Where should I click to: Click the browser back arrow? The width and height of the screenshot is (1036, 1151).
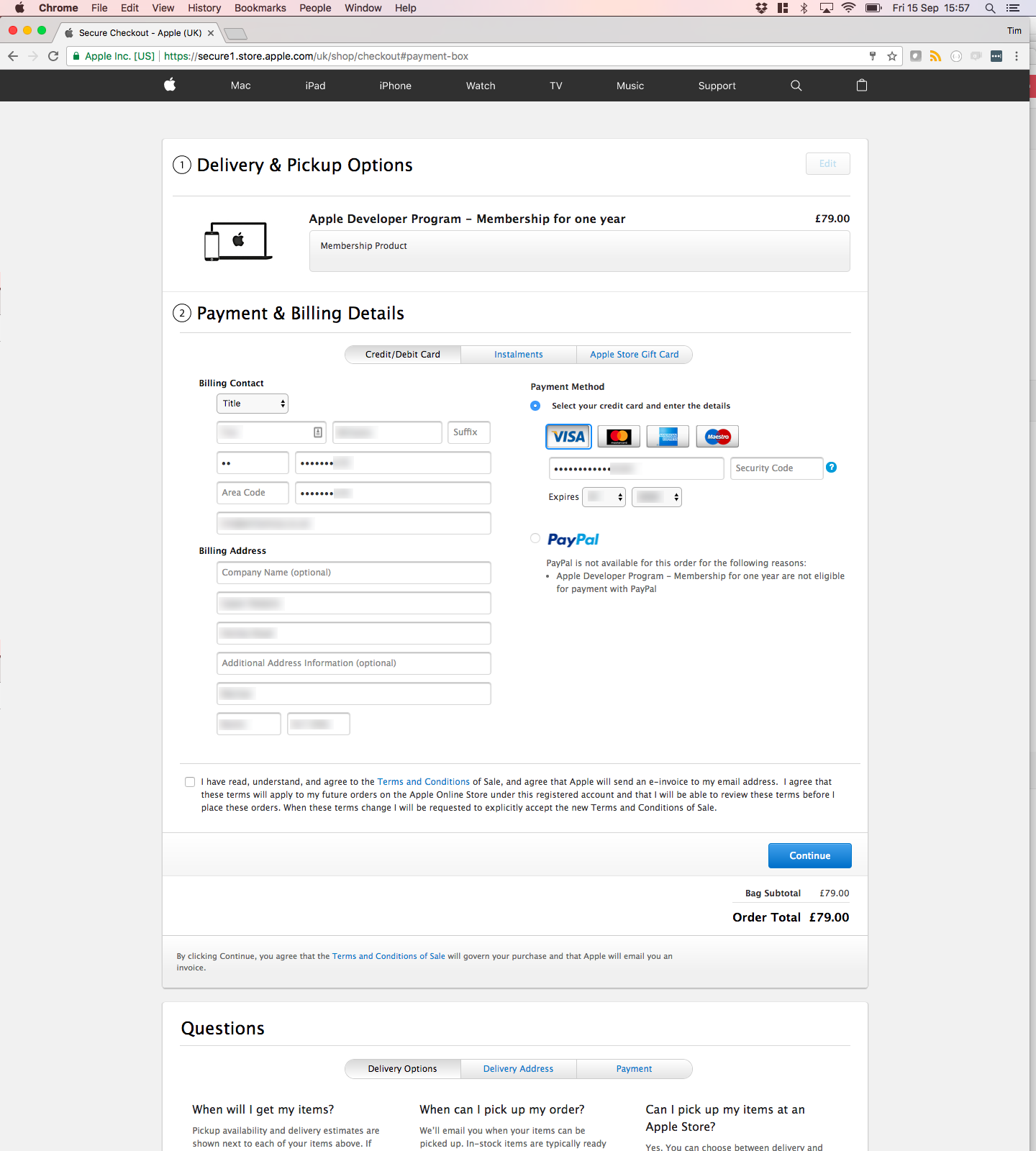coord(13,56)
